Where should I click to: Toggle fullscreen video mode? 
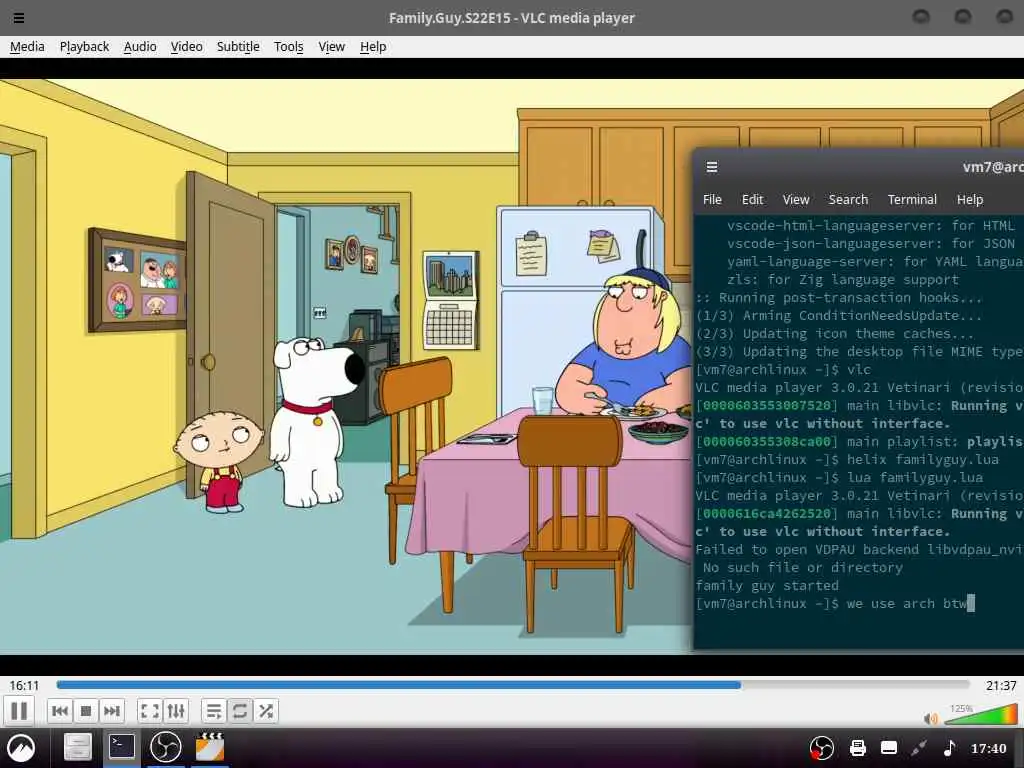[150, 711]
